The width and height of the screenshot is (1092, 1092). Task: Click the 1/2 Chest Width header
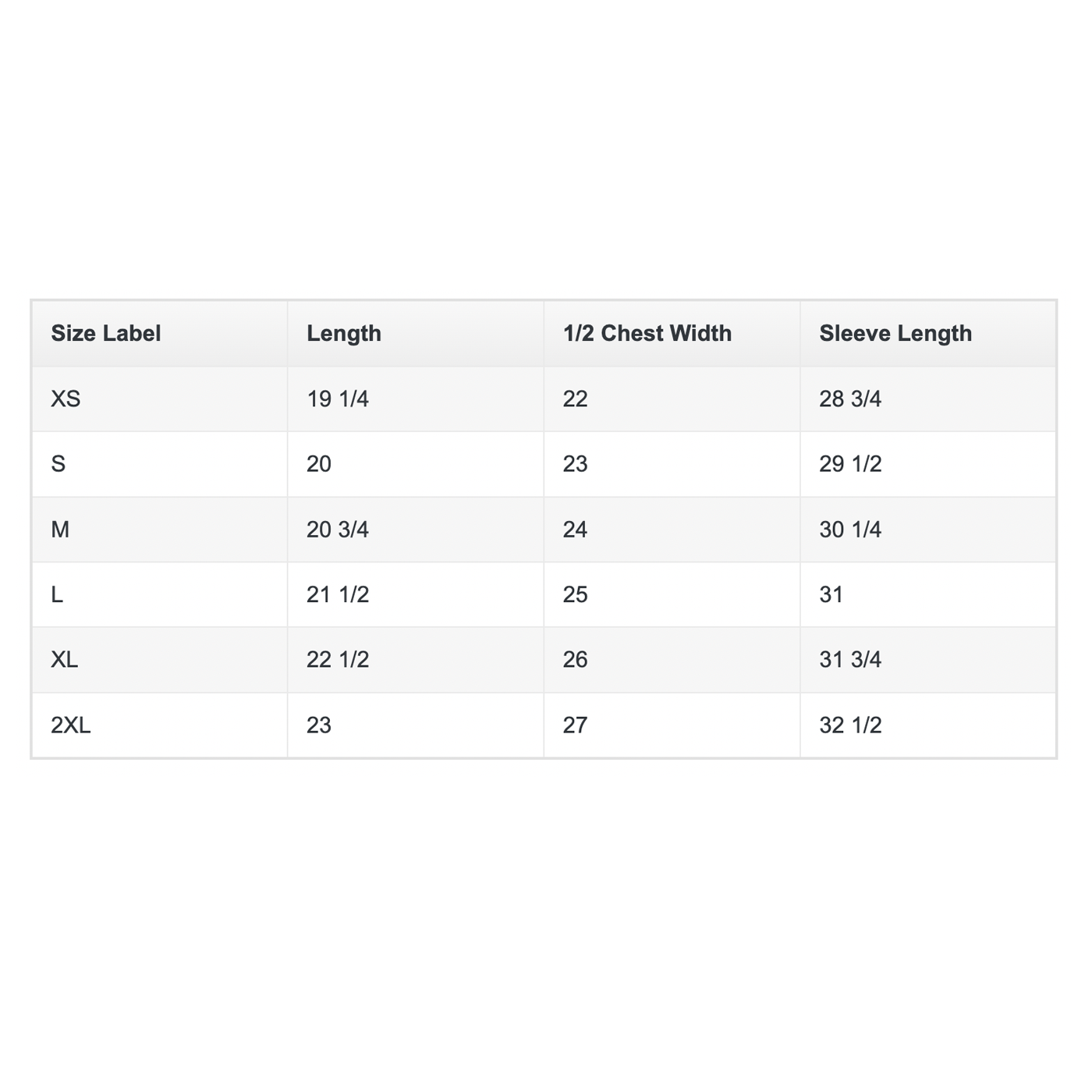point(647,334)
